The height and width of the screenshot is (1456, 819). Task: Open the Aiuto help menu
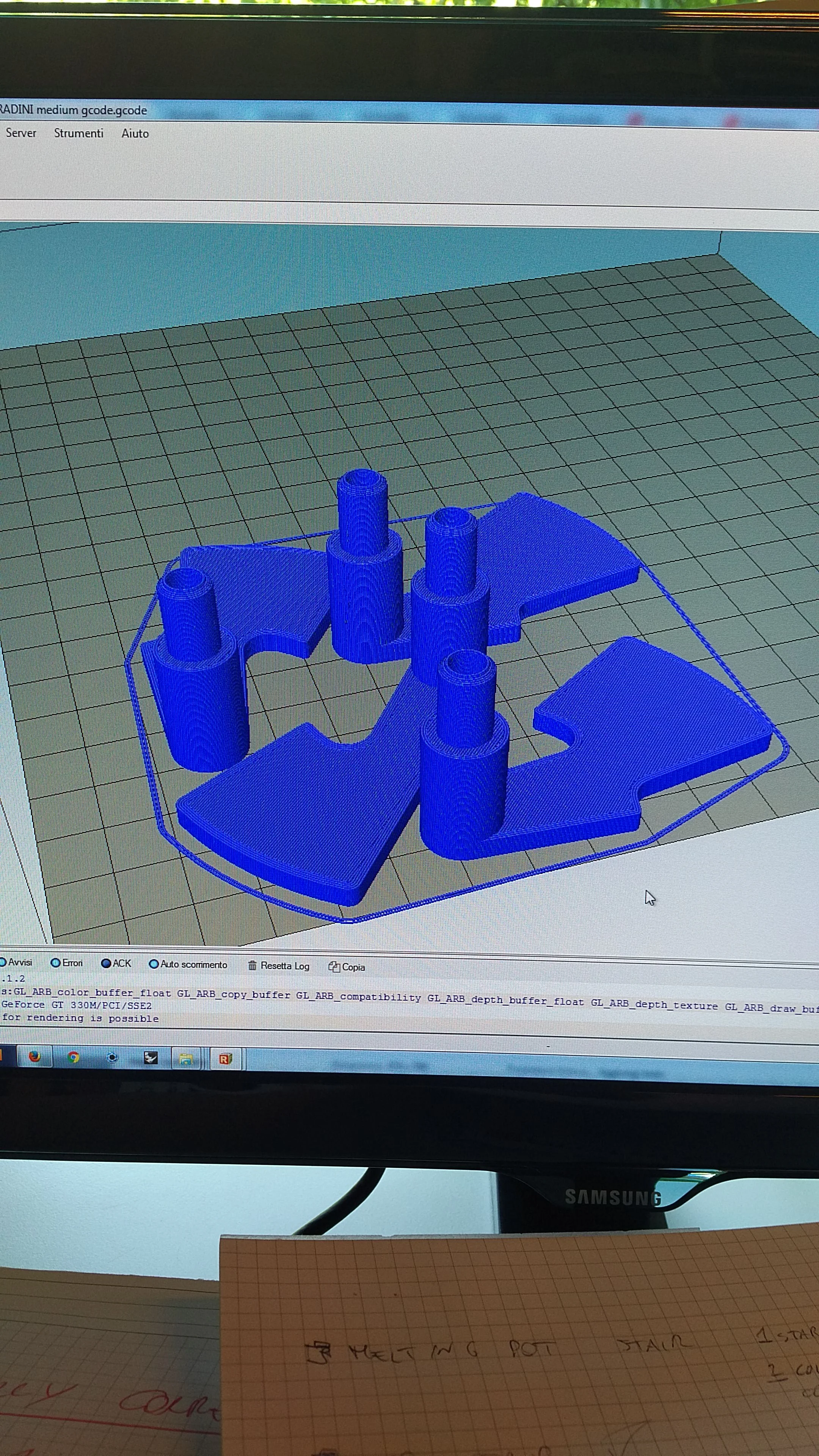point(135,134)
